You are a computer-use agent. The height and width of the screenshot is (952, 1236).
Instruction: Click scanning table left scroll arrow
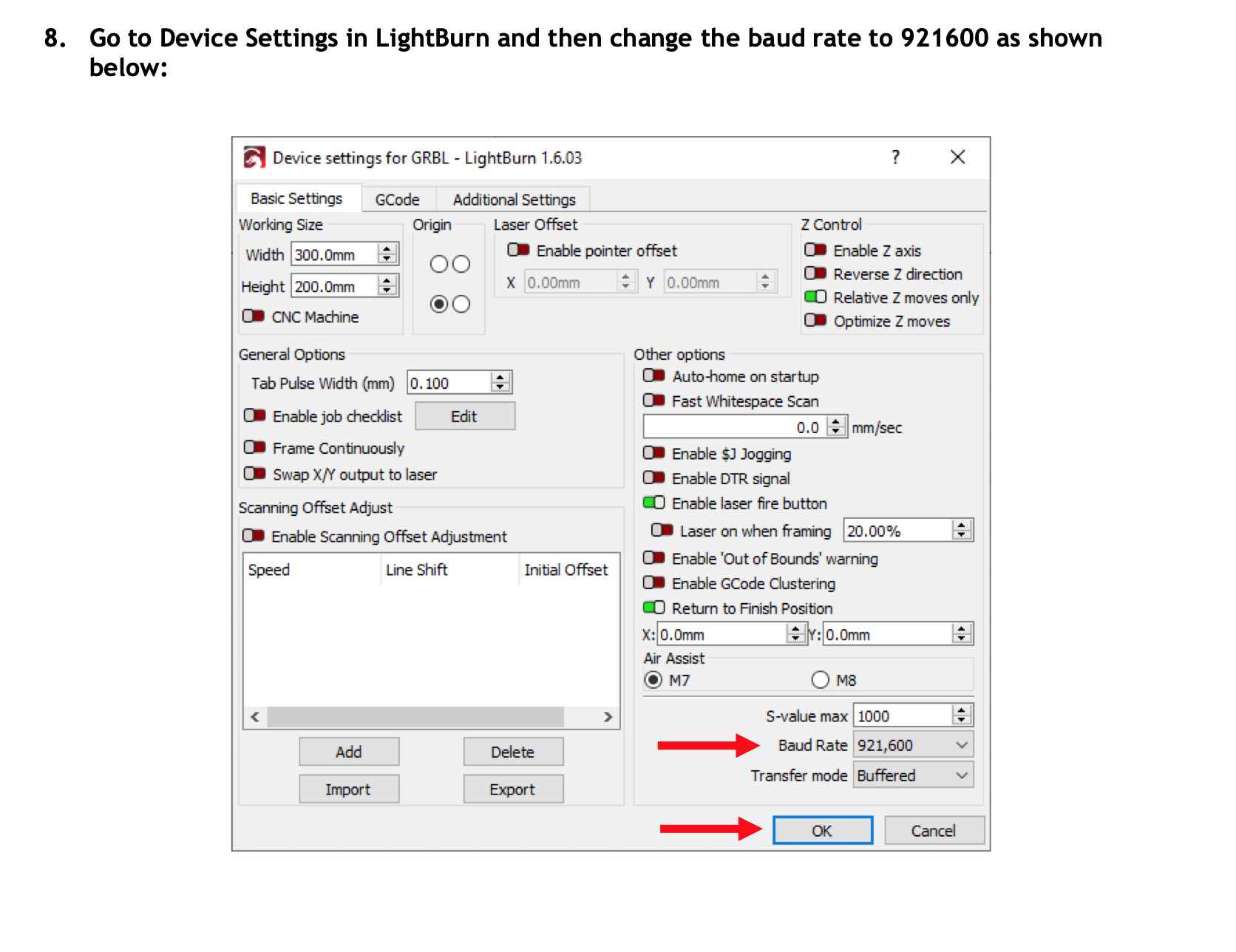255,716
